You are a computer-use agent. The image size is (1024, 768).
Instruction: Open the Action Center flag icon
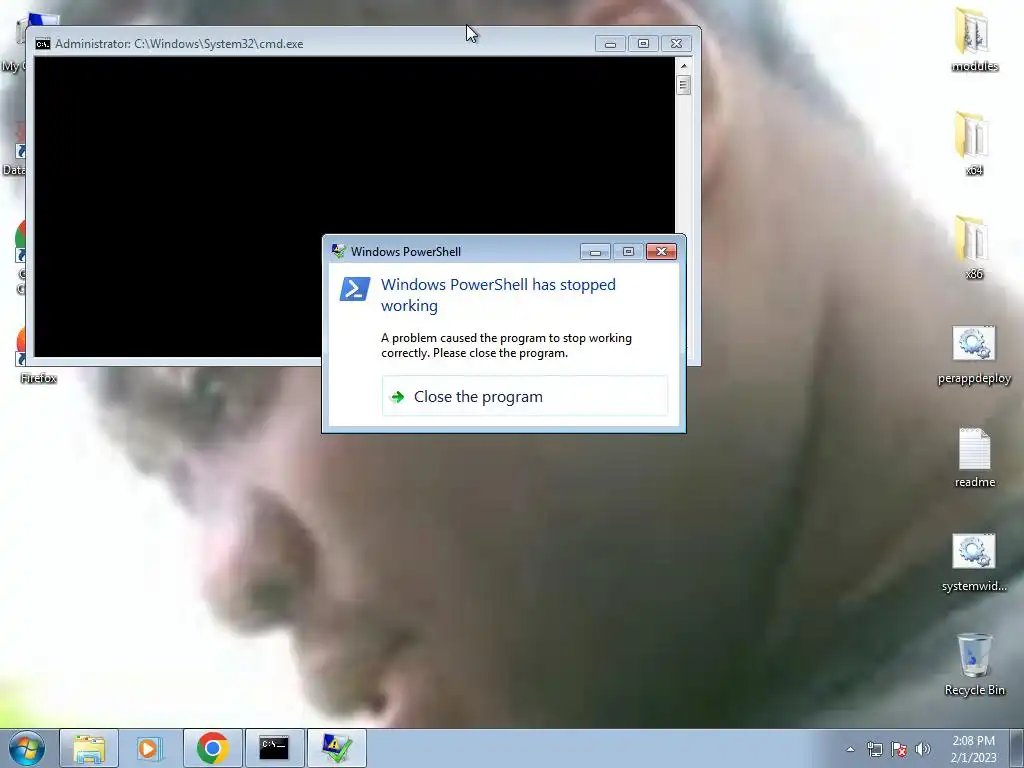899,749
